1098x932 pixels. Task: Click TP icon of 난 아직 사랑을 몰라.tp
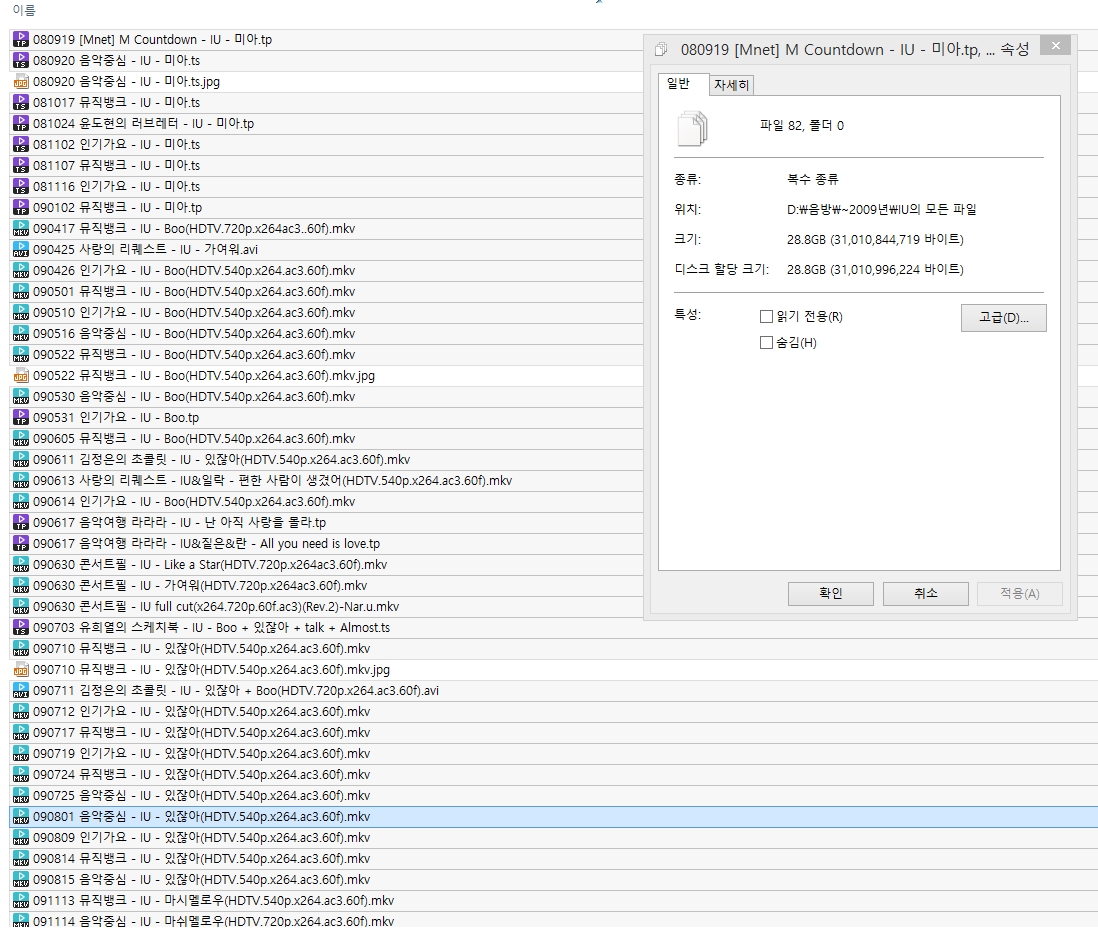[x=21, y=522]
